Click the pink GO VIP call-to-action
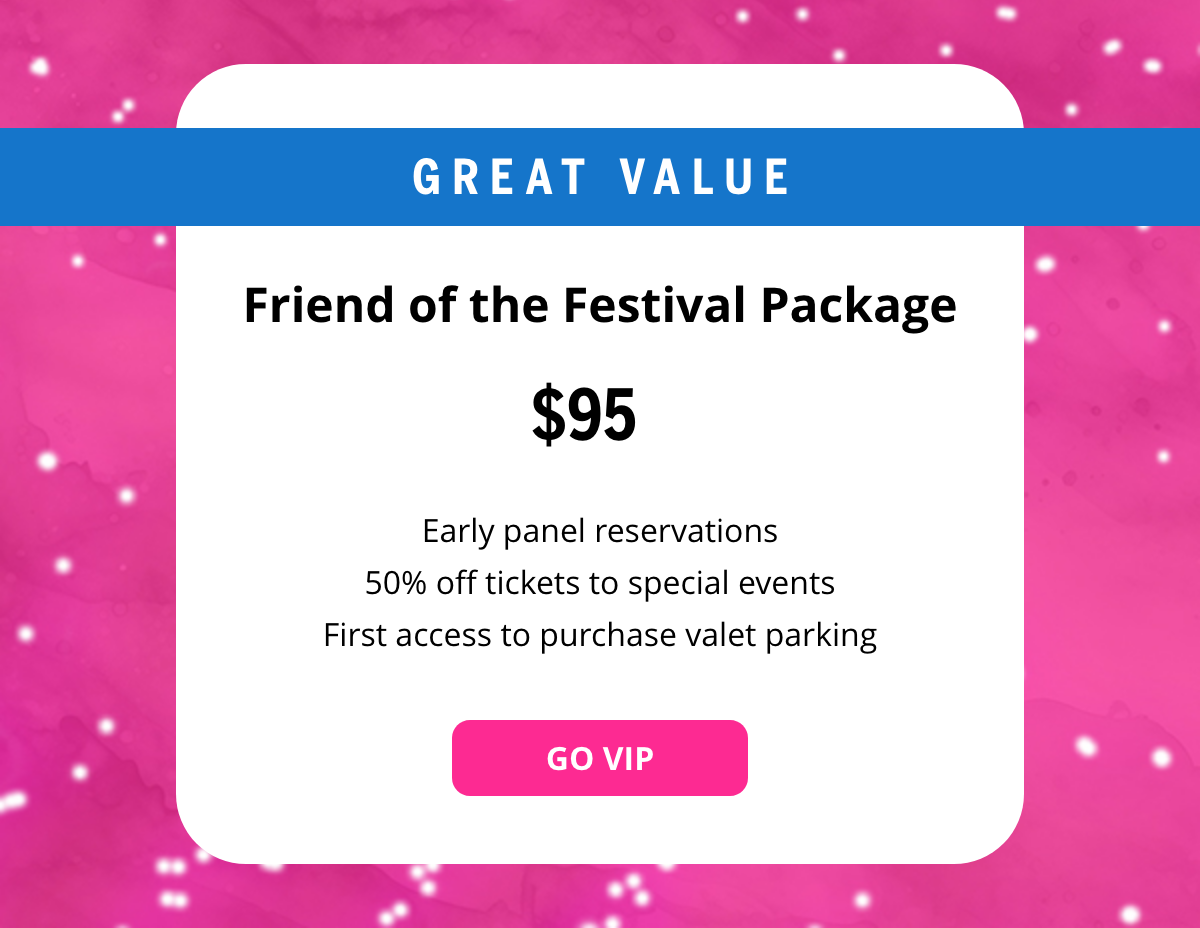The height and width of the screenshot is (928, 1200). (600, 758)
